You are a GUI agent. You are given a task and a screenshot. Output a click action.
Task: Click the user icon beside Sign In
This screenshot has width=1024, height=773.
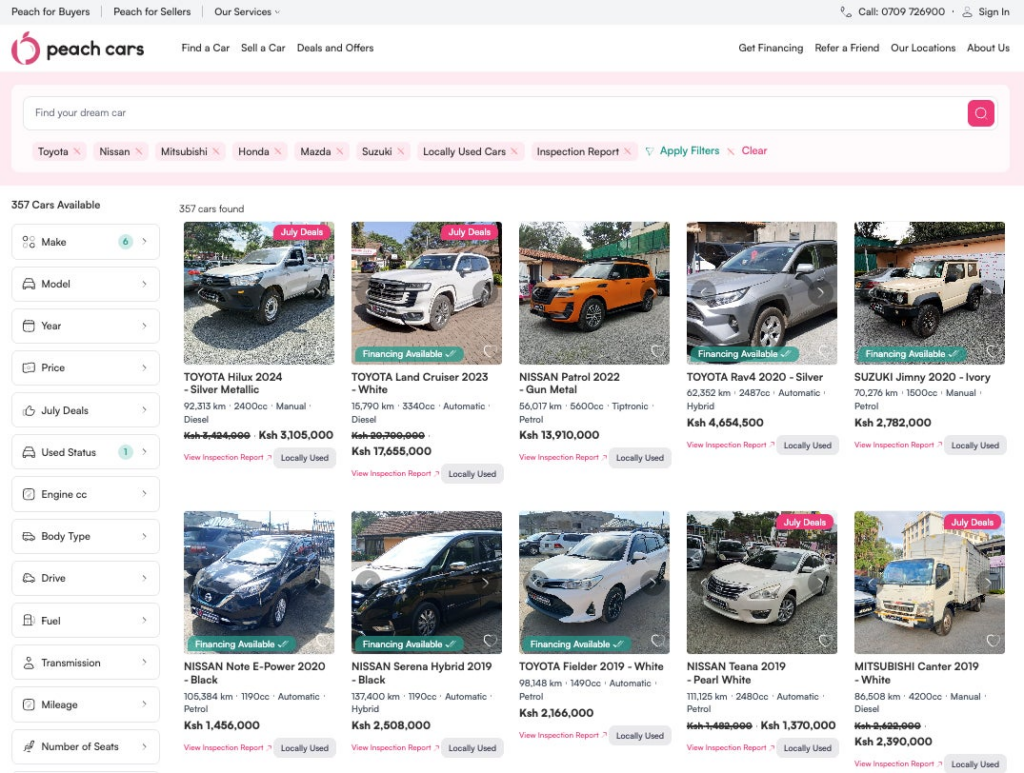[x=967, y=12]
